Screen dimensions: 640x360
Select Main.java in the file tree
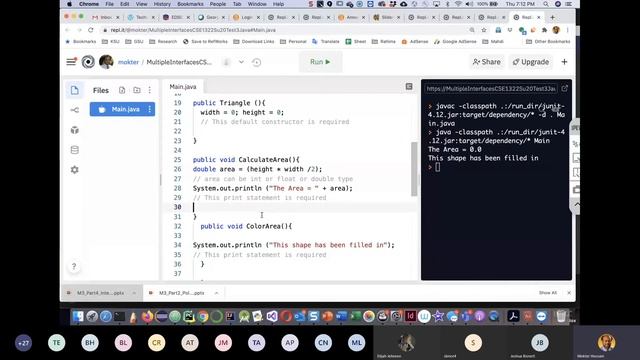(122, 109)
